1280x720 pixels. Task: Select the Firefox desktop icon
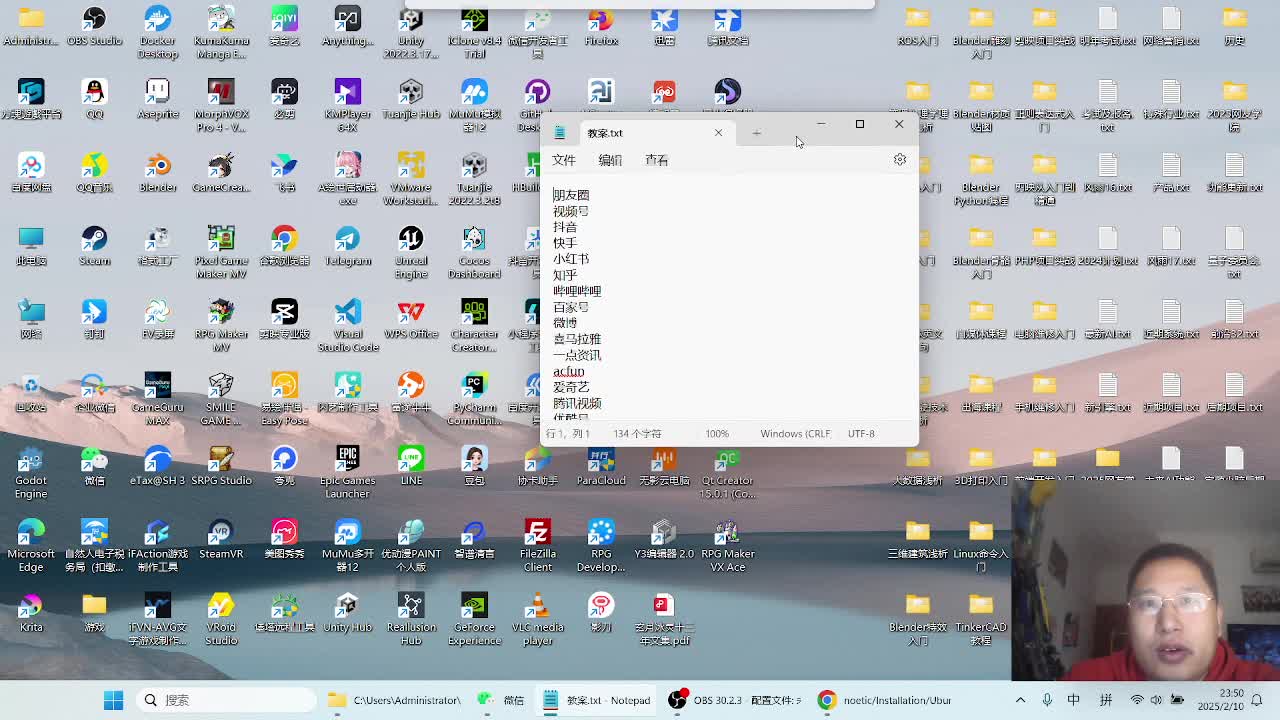(x=601, y=27)
